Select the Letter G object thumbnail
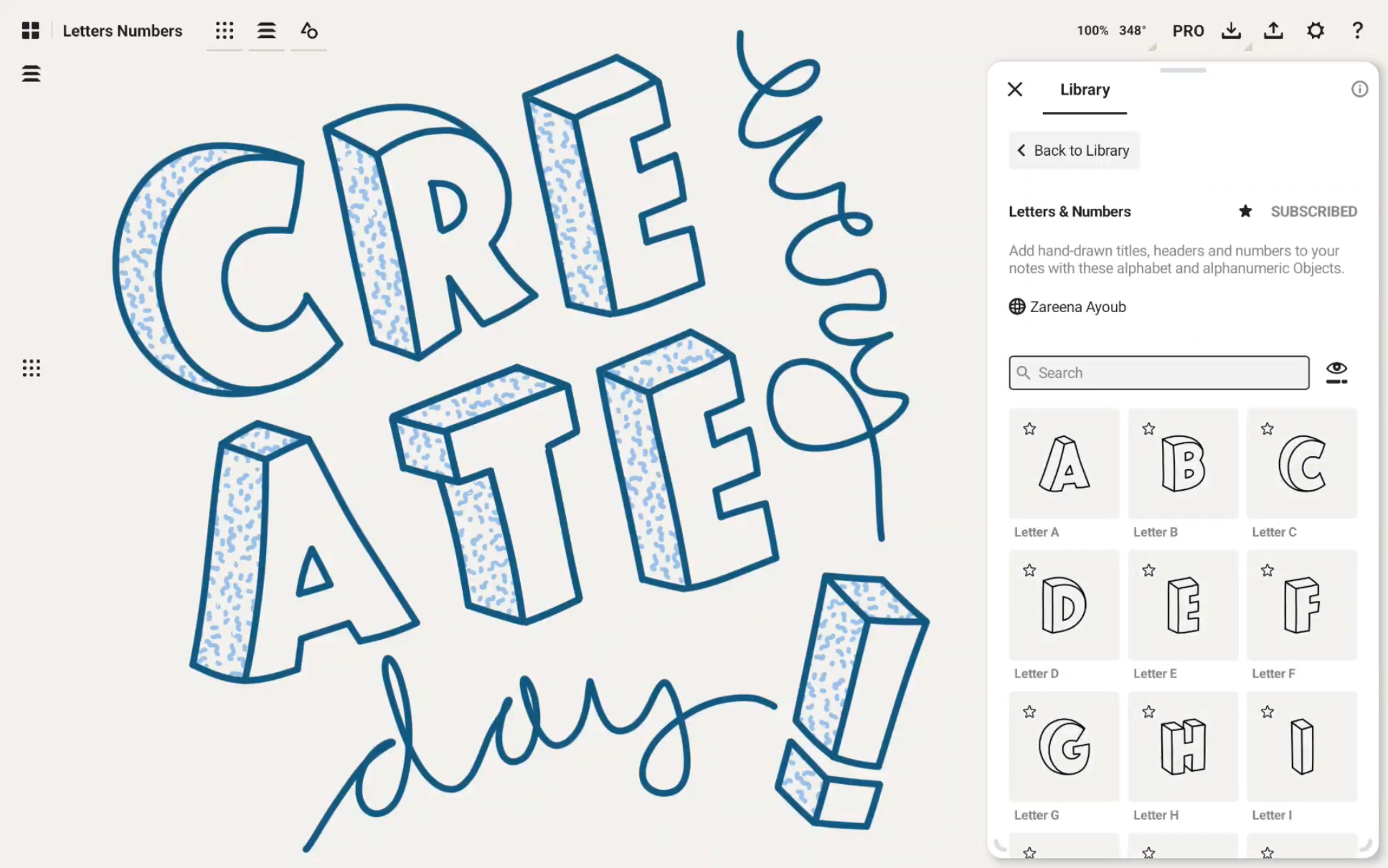 [1064, 746]
